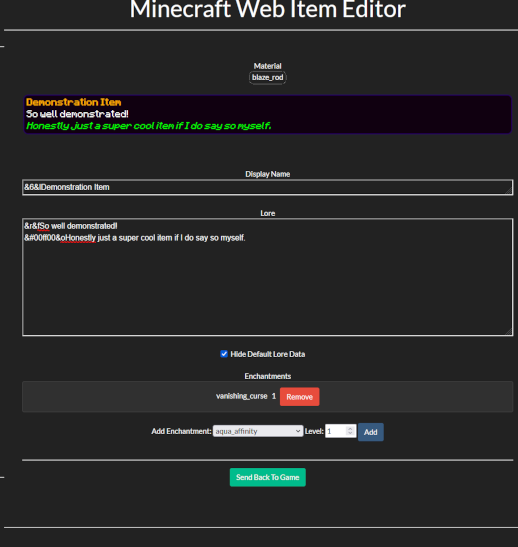Image resolution: width=518 pixels, height=547 pixels.
Task: Click the 'vanishing_curse' enchantment name
Action: point(241,396)
